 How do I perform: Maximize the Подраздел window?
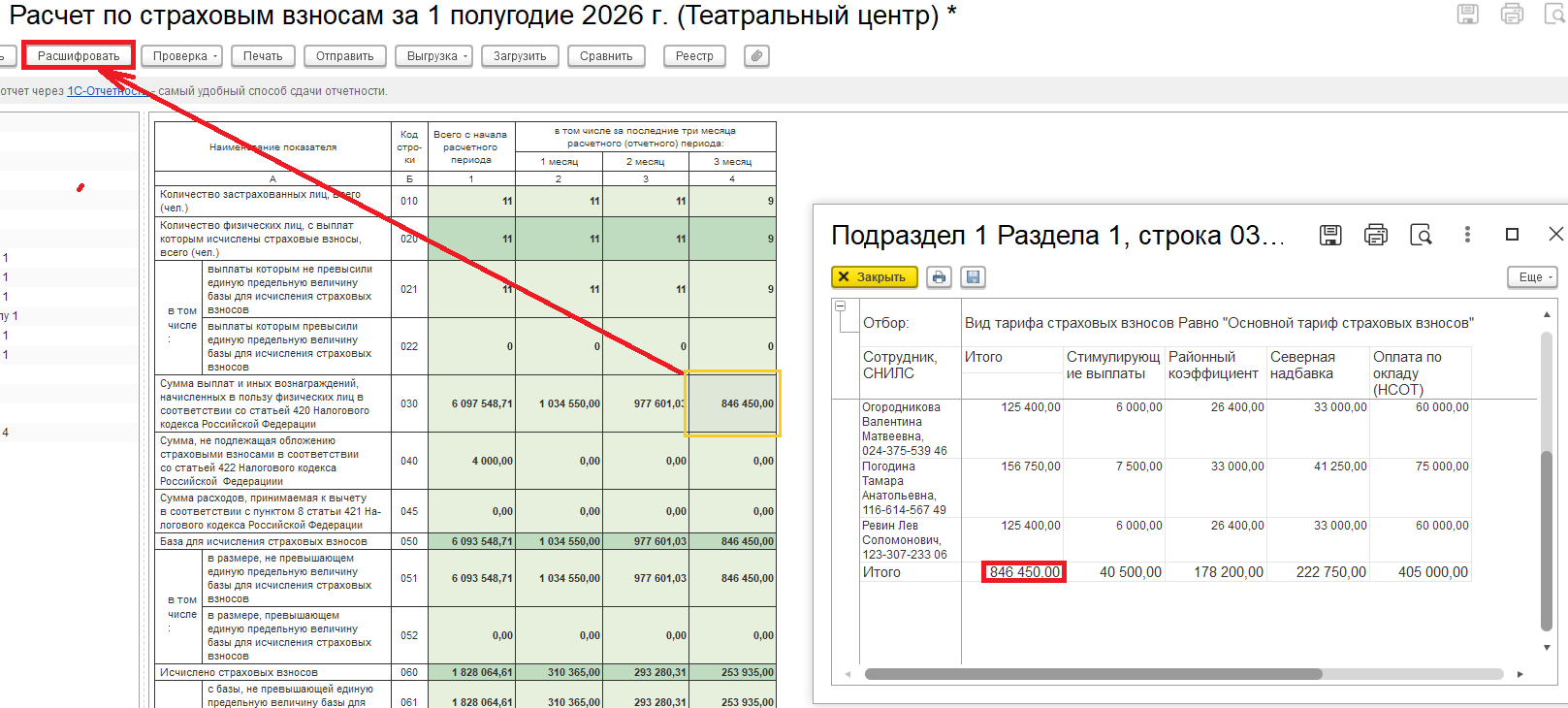[x=1512, y=235]
